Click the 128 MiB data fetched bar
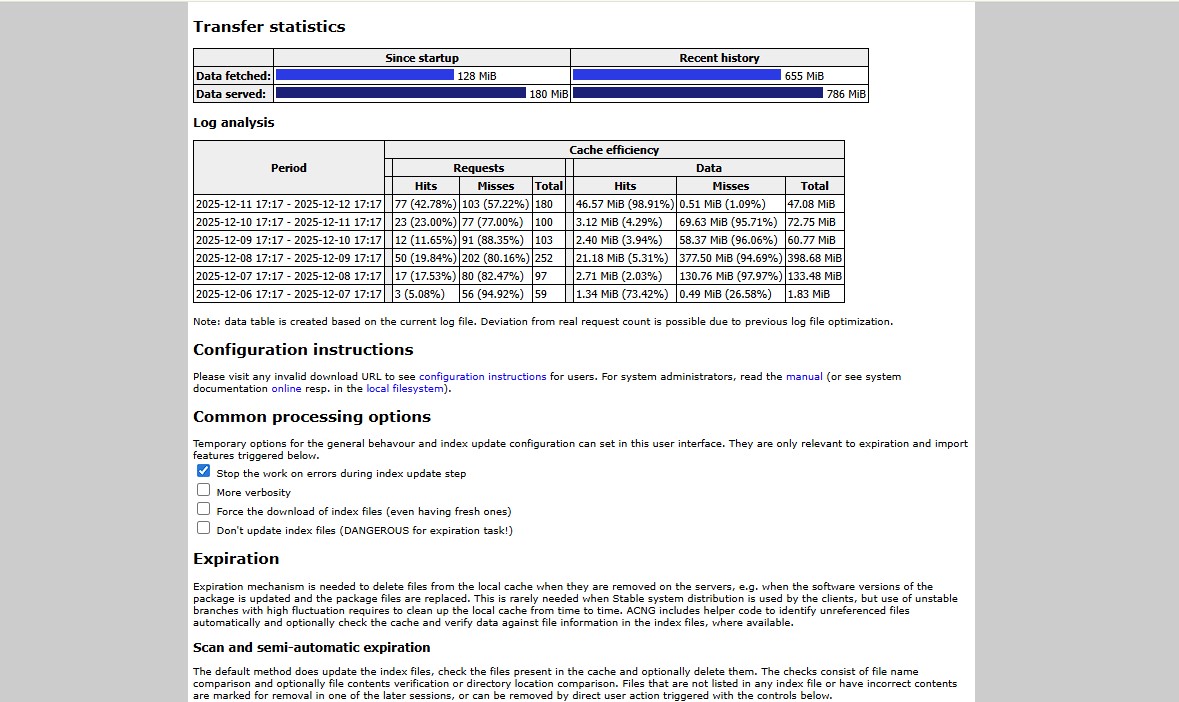The width and height of the screenshot is (1179, 702). tap(364, 75)
